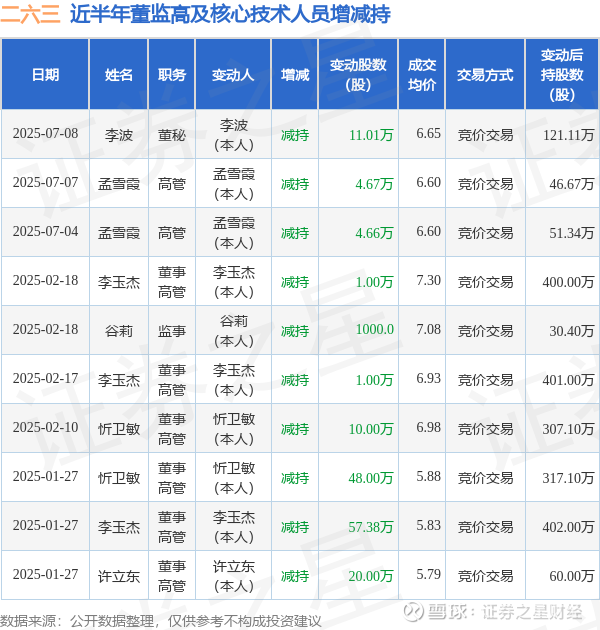Click average price 5.88

[428, 477]
